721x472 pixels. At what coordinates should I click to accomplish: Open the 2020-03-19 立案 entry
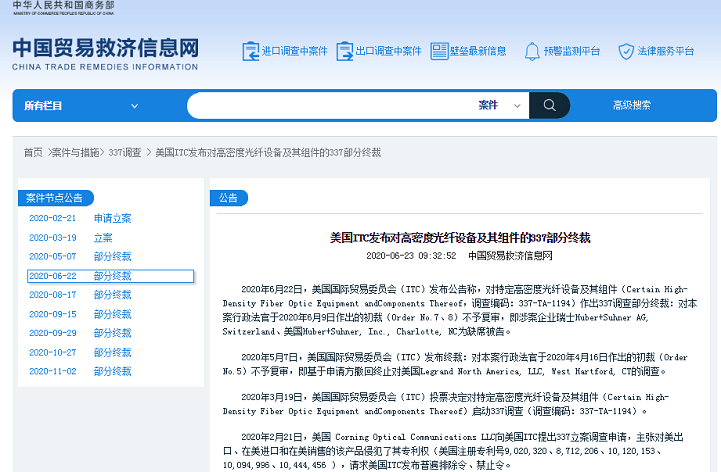pyautogui.click(x=71, y=238)
